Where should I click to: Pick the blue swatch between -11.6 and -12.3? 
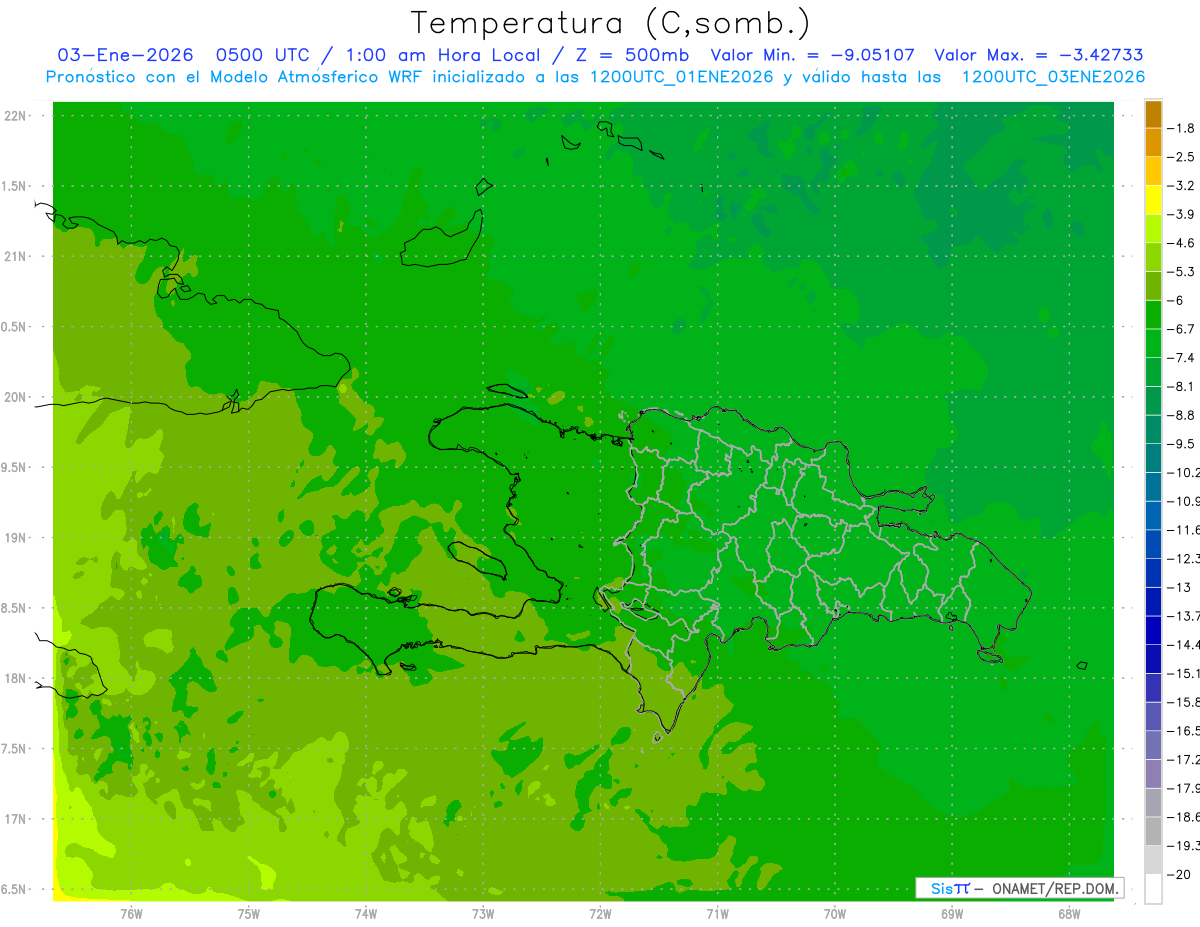tap(1153, 544)
